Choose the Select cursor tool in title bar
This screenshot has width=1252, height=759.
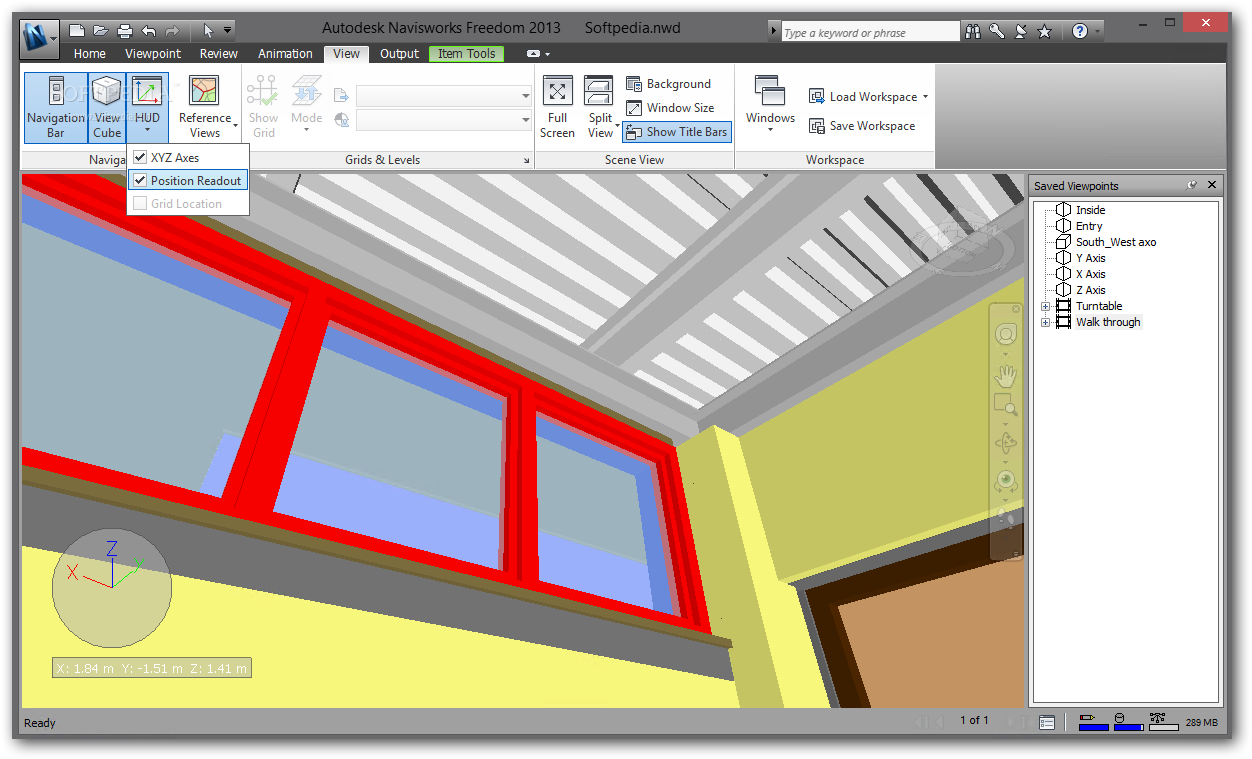click(x=209, y=31)
